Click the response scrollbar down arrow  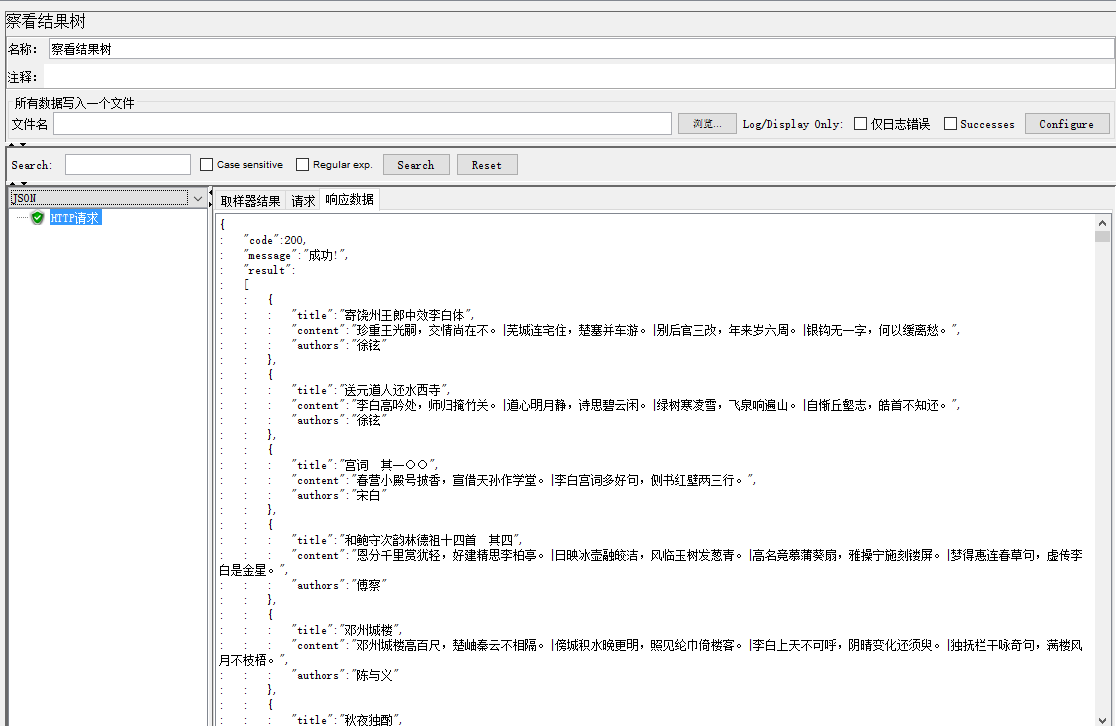tap(1102, 719)
